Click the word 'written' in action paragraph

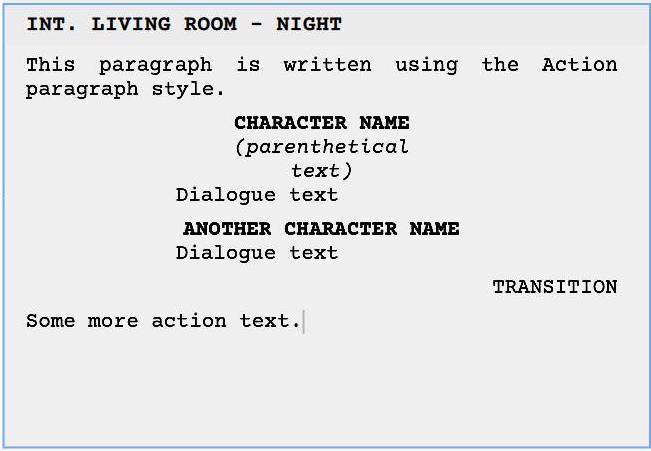(x=328, y=64)
